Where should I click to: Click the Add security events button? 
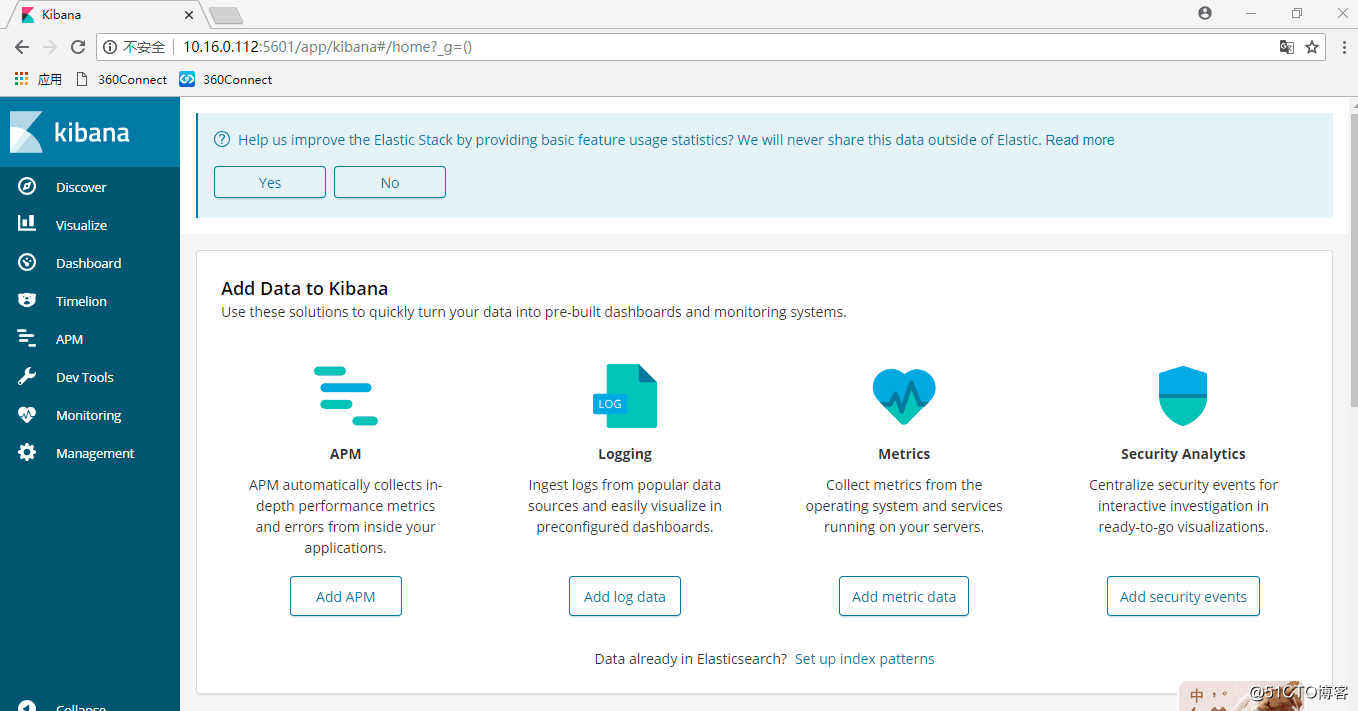coord(1183,596)
